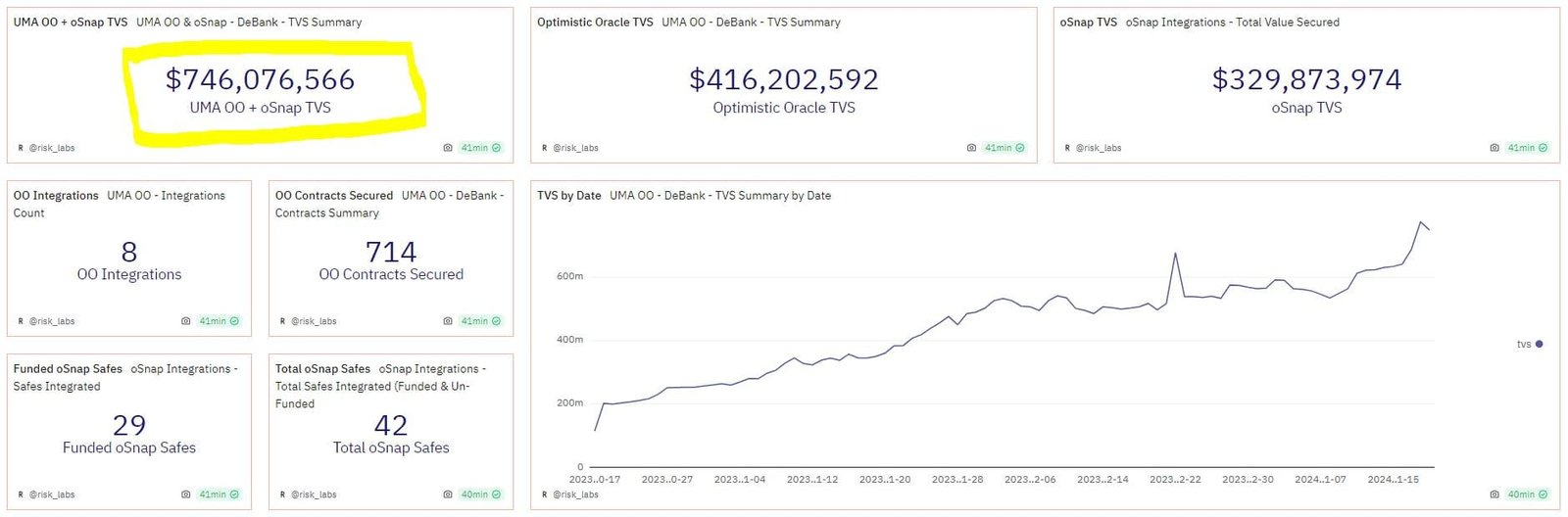Open the 'OO Contracts Secured' panel title
Image resolution: width=1568 pixels, height=517 pixels.
point(334,195)
